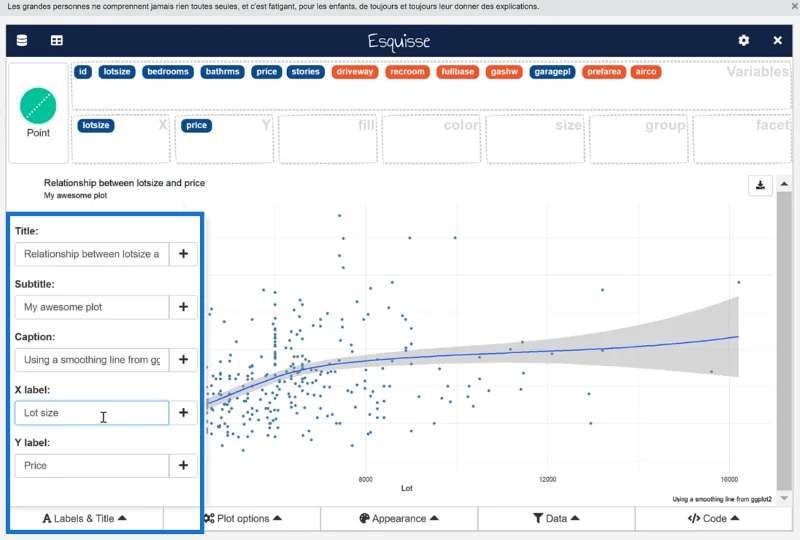The image size is (800, 540).
Task: Dismiss the top banner with X
Action: point(794,7)
